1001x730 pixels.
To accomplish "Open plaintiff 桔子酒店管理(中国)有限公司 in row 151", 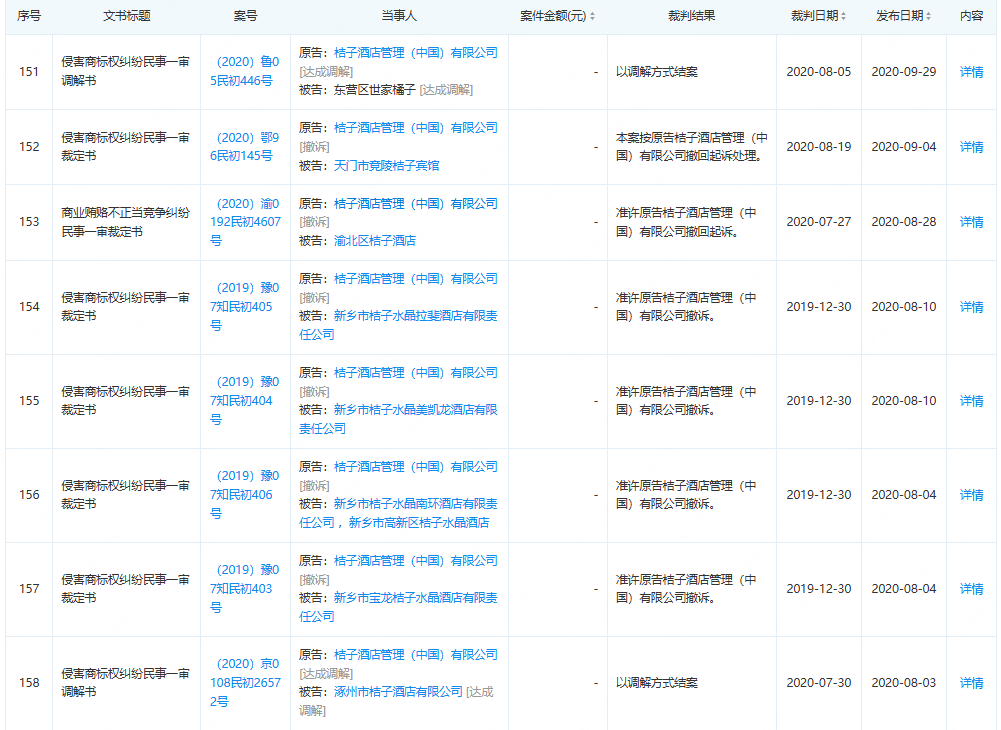I will [416, 52].
